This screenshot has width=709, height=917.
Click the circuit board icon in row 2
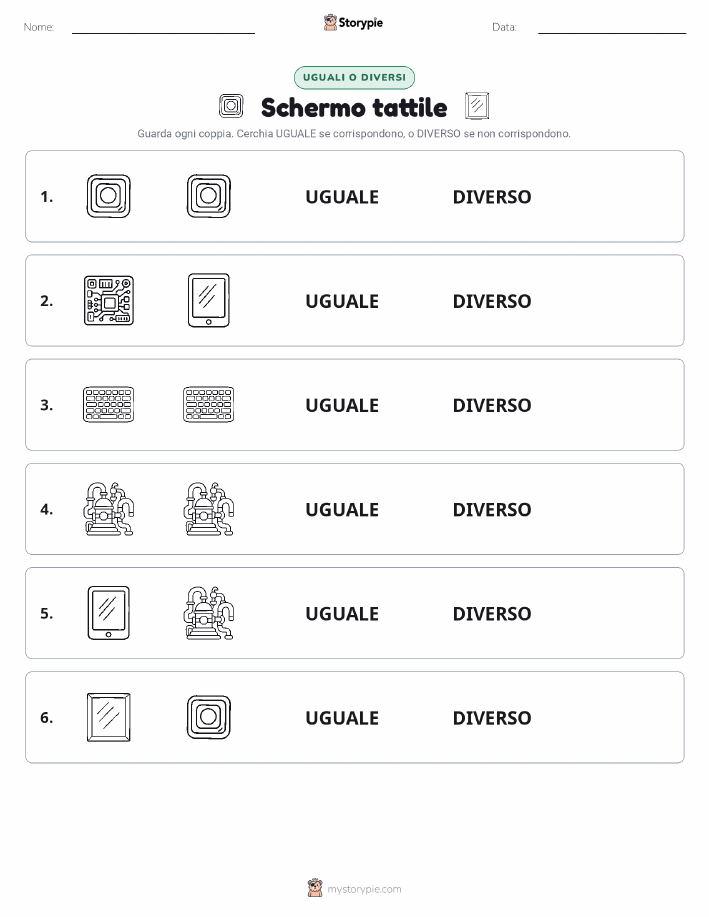109,301
